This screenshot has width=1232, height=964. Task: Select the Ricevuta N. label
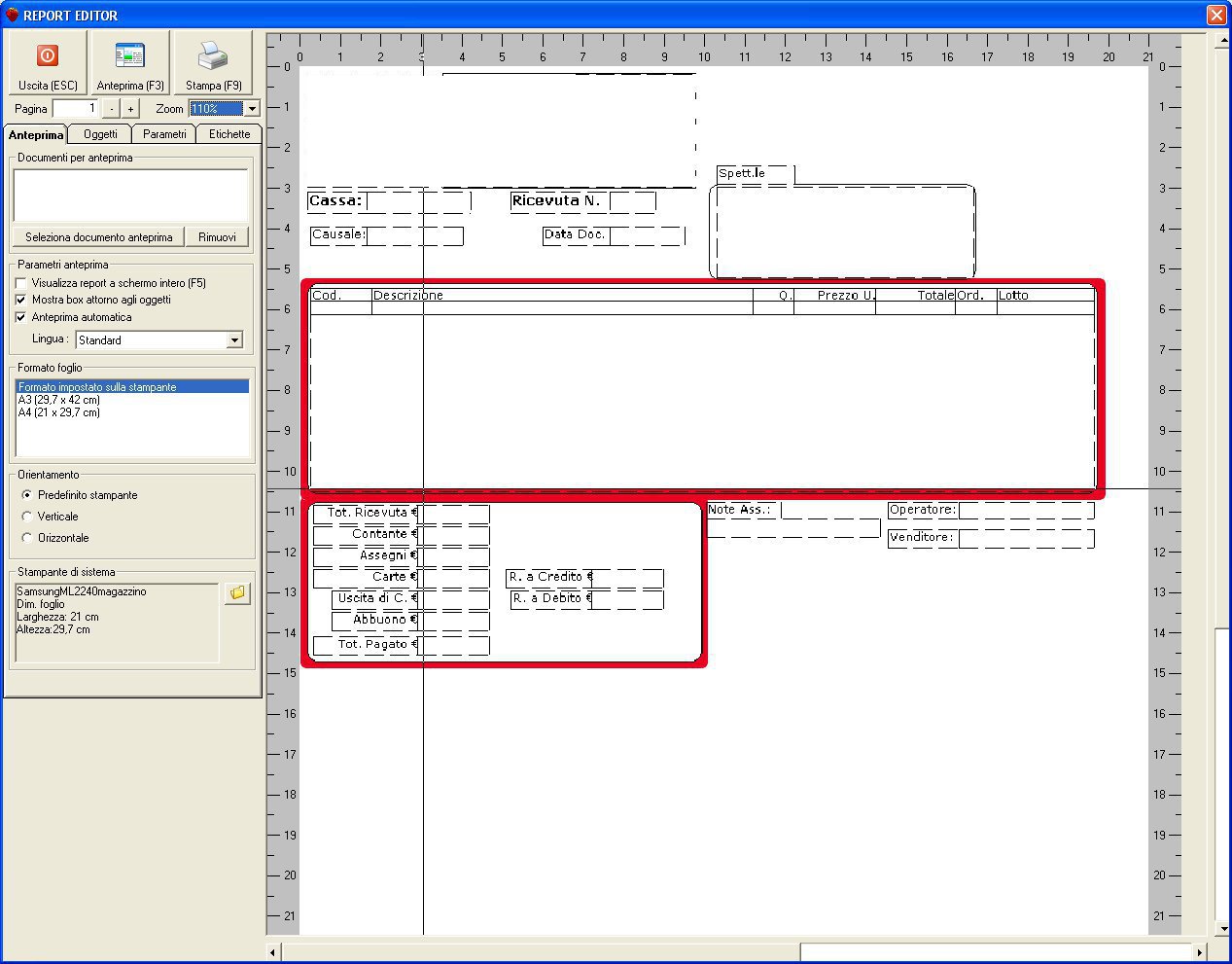point(558,201)
